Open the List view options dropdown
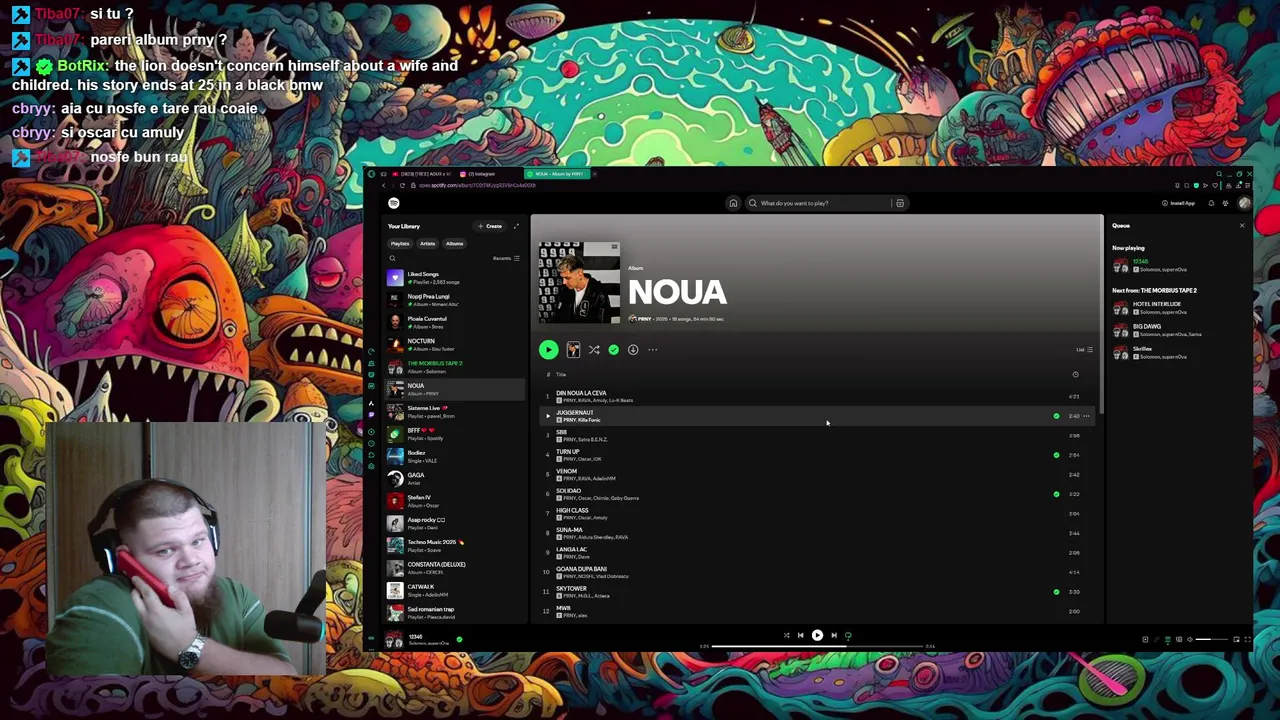This screenshot has width=1280, height=720. 1084,350
